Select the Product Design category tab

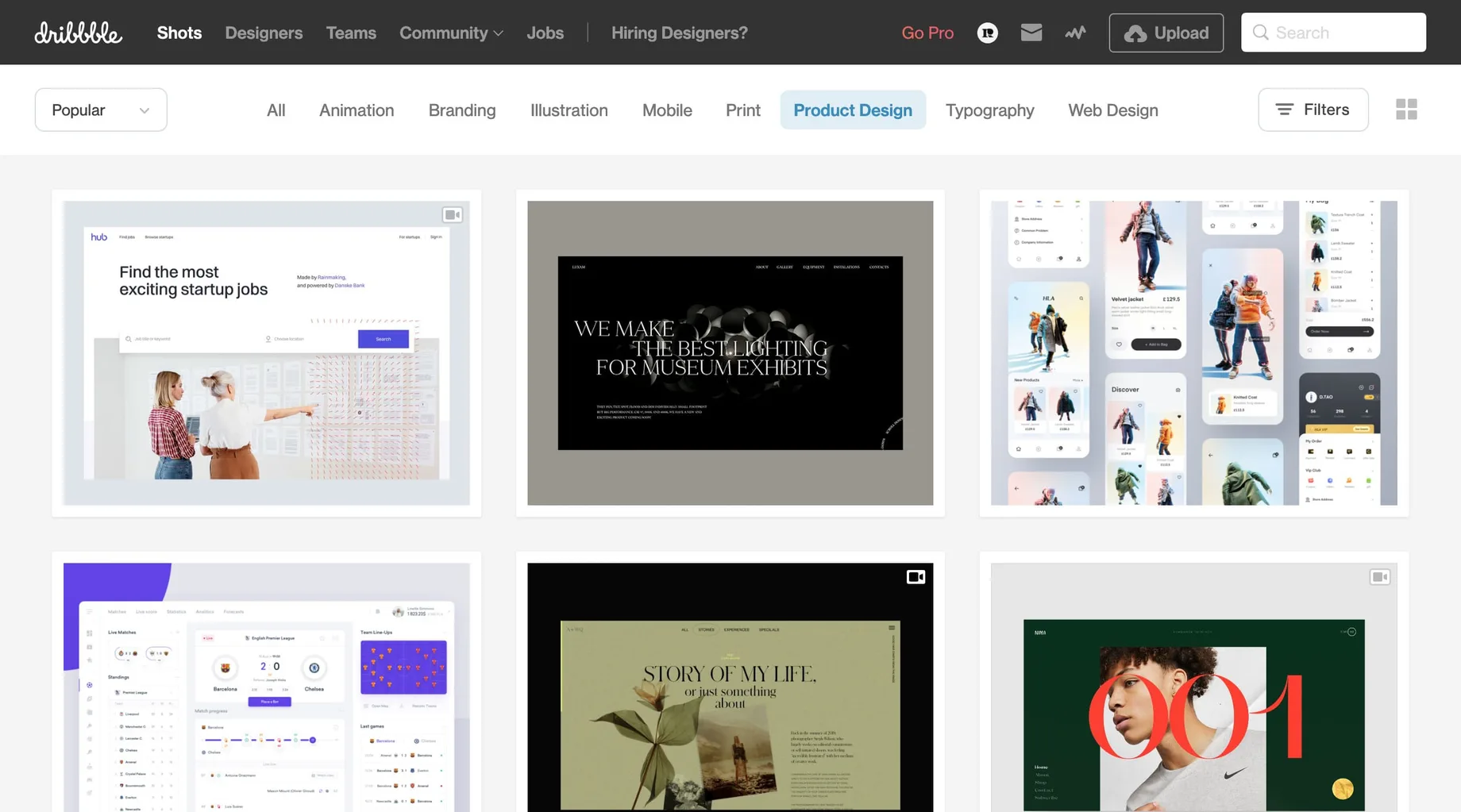pos(853,110)
